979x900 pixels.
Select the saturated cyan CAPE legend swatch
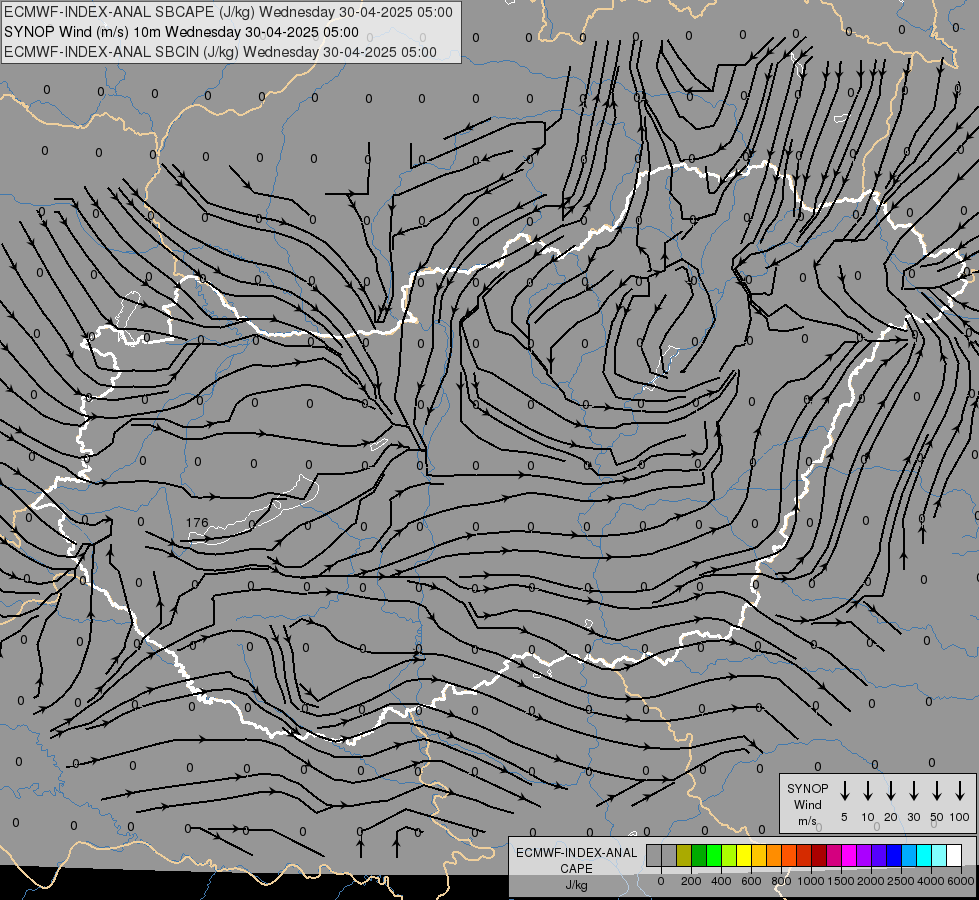[924, 855]
